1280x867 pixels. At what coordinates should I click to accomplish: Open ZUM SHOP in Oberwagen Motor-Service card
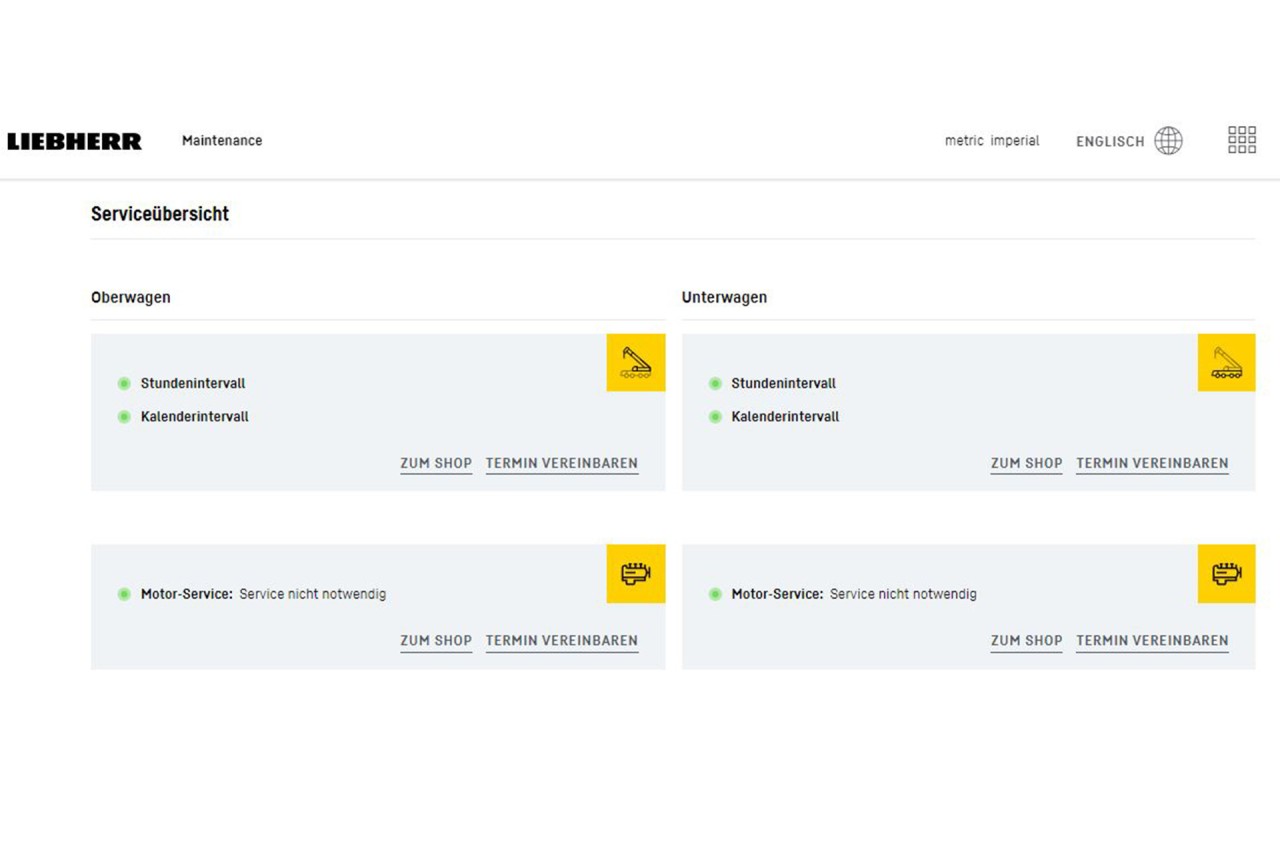click(x=436, y=641)
